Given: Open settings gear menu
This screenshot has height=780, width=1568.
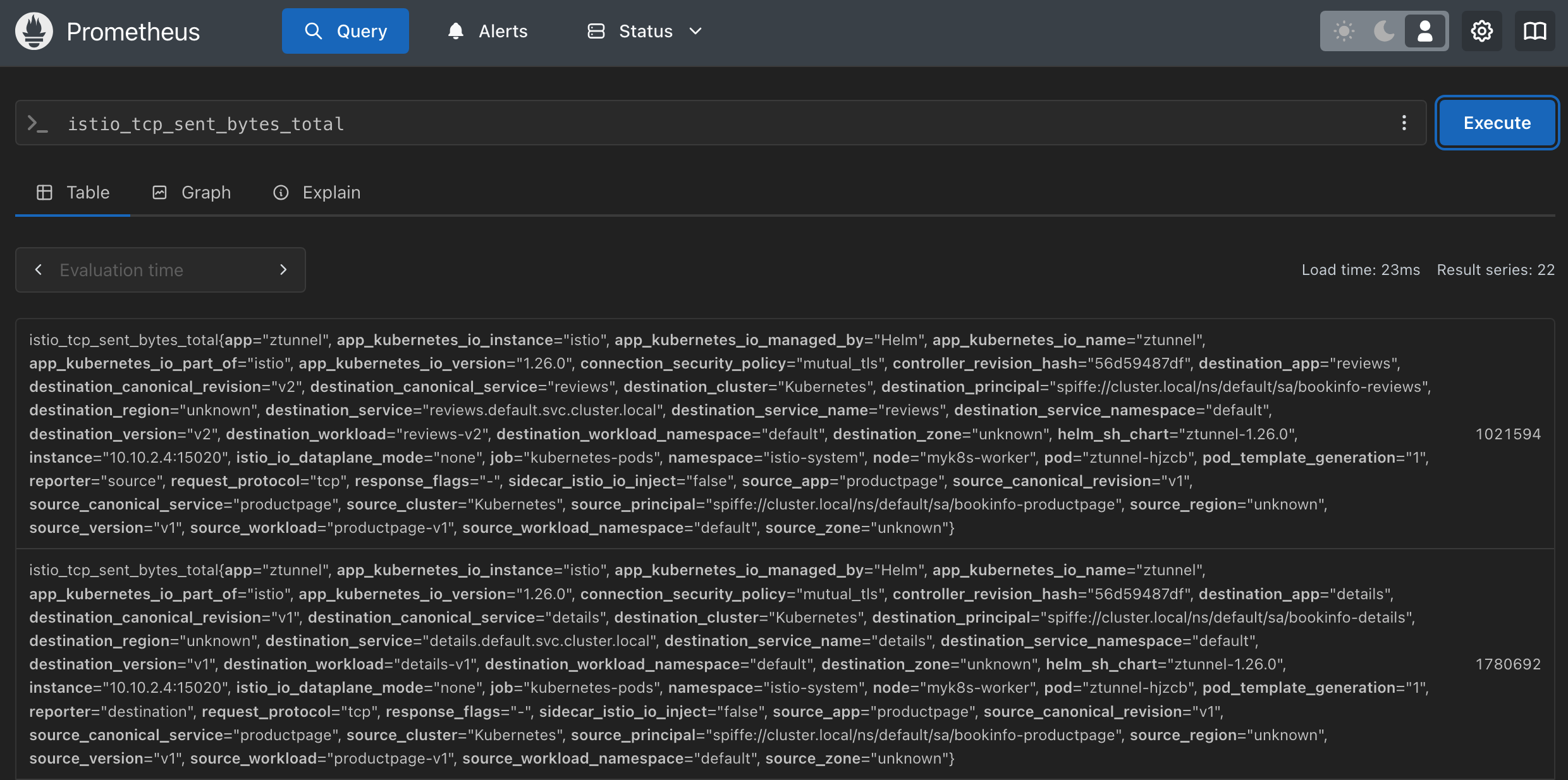Looking at the screenshot, I should pos(1482,31).
